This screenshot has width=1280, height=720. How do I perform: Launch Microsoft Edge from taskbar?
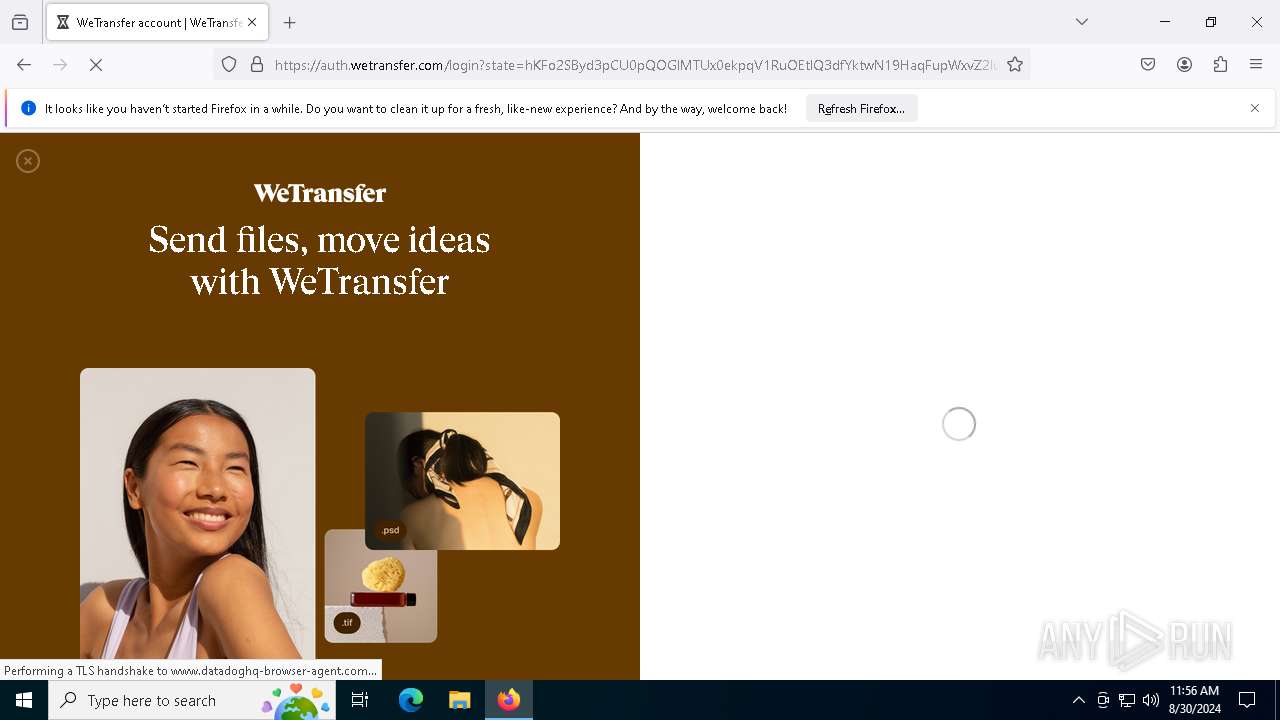(411, 700)
